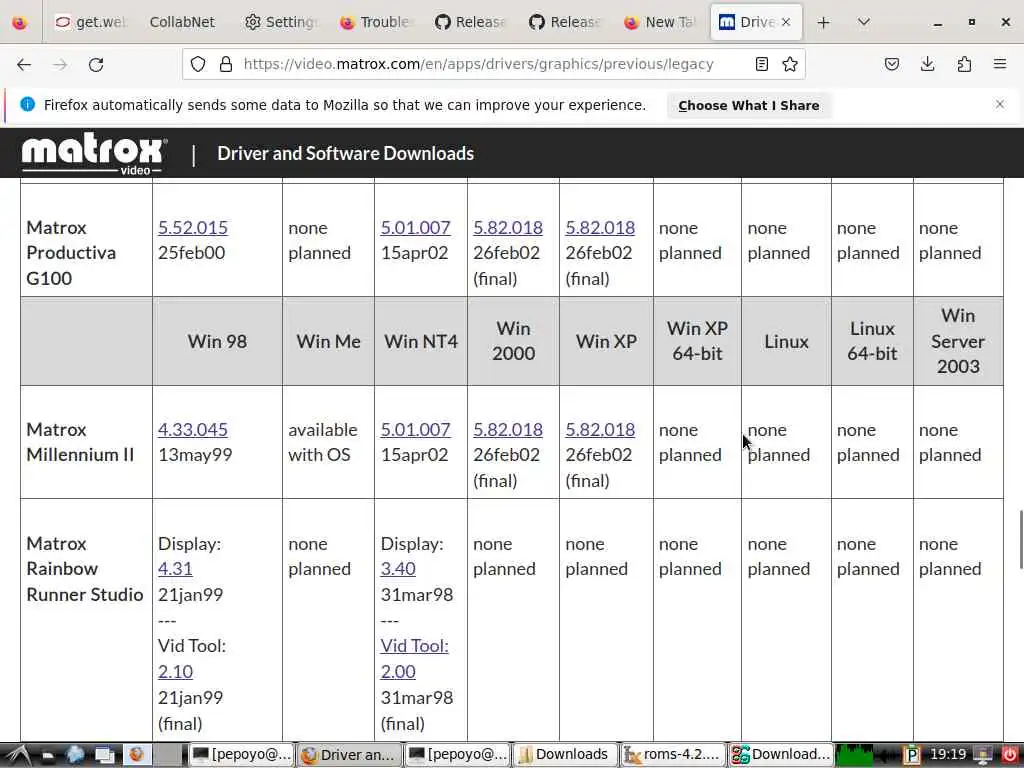The image size is (1024, 768).
Task: Open the Firefox downloads panel
Action: 927,64
